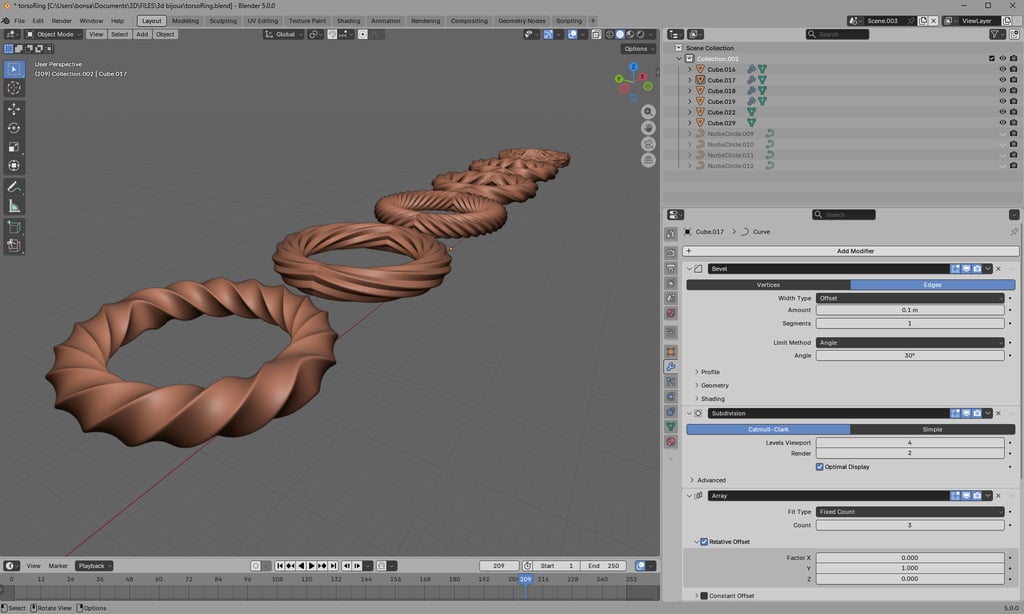Select the Annotate pencil tool

pyautogui.click(x=14, y=187)
